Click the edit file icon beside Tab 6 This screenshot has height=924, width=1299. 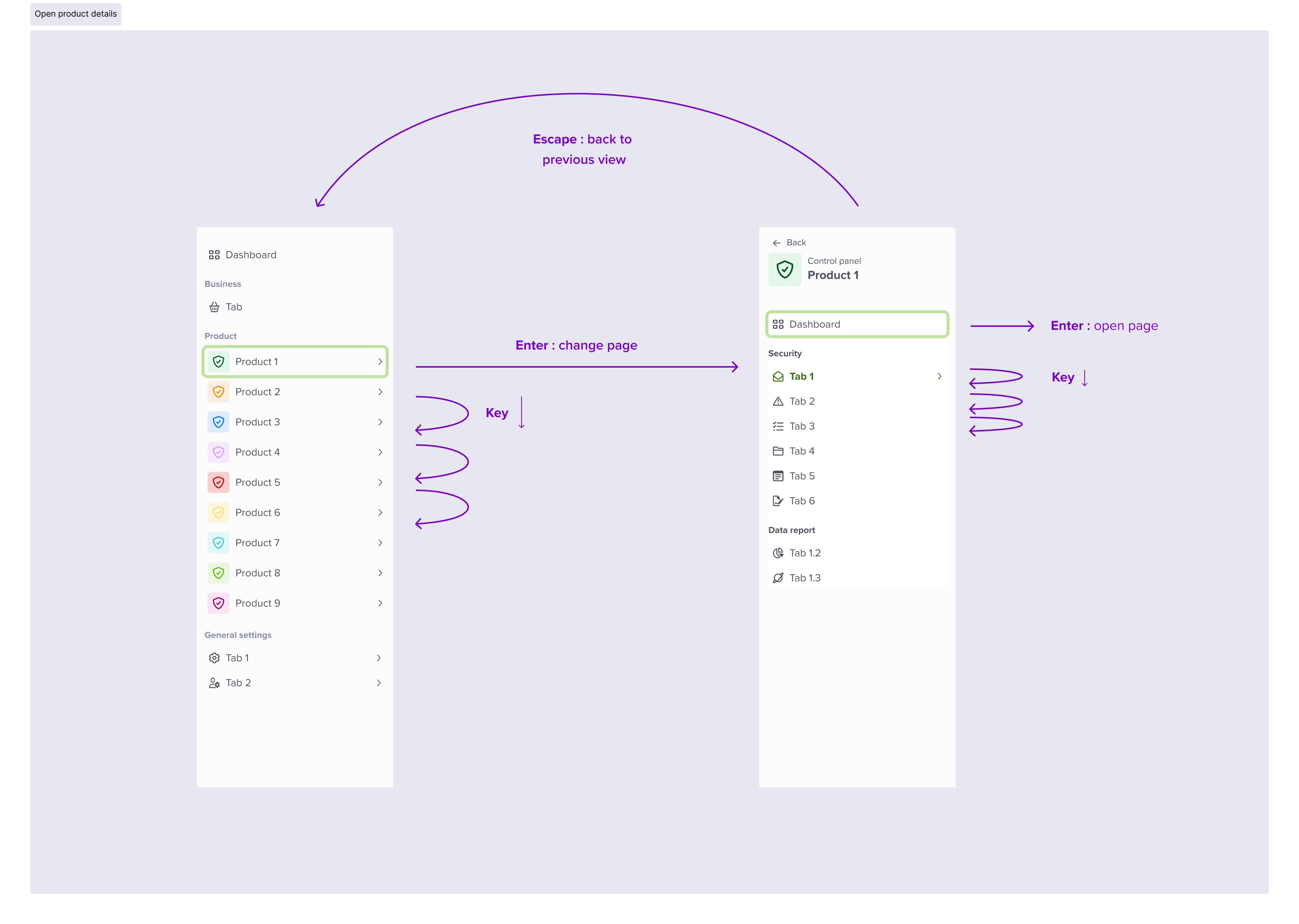pos(778,501)
